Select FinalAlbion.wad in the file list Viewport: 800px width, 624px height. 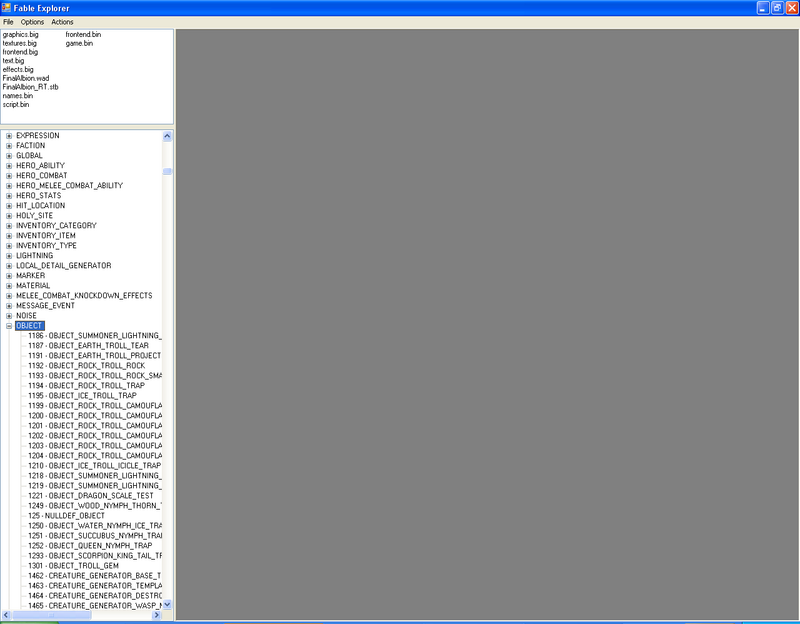coord(26,78)
